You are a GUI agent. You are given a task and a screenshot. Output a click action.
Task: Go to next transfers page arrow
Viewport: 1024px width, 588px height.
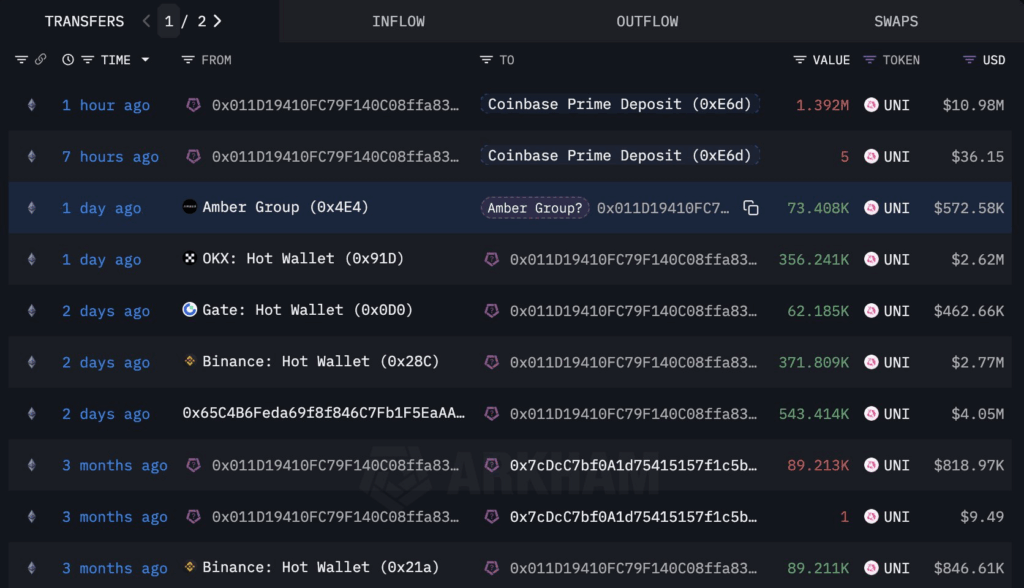coord(218,21)
